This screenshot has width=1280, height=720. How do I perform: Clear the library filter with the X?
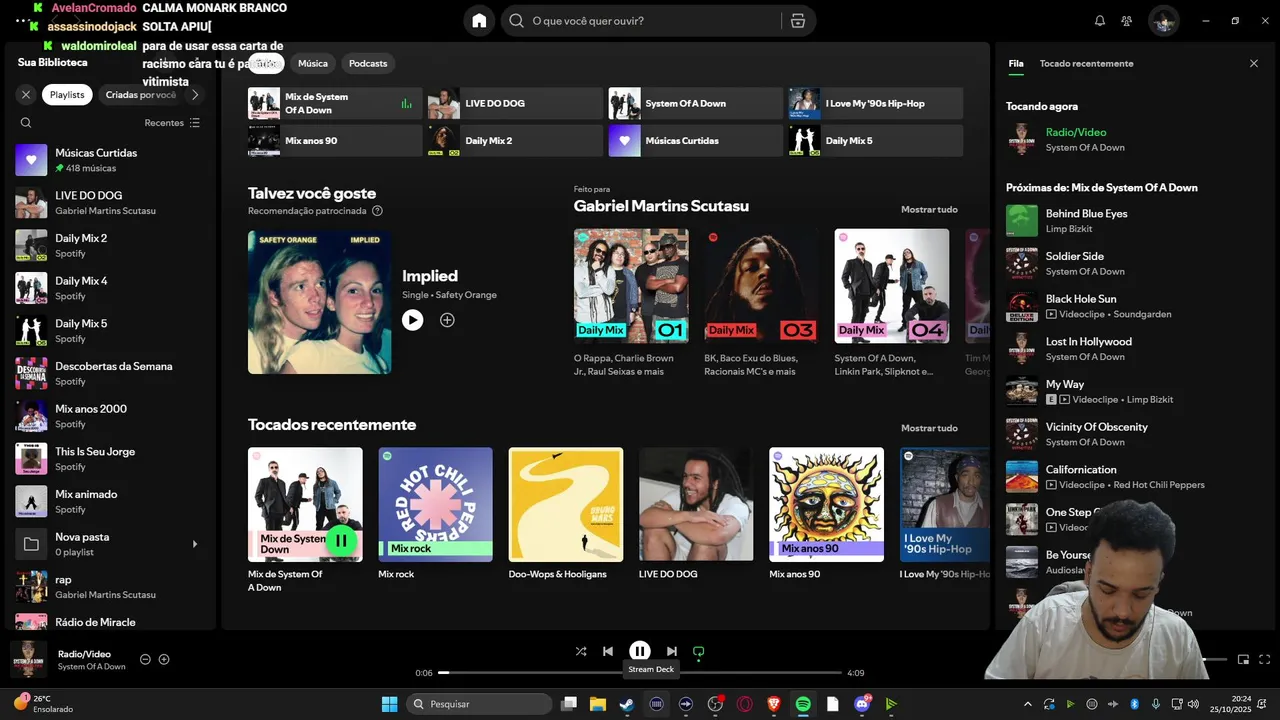(26, 95)
